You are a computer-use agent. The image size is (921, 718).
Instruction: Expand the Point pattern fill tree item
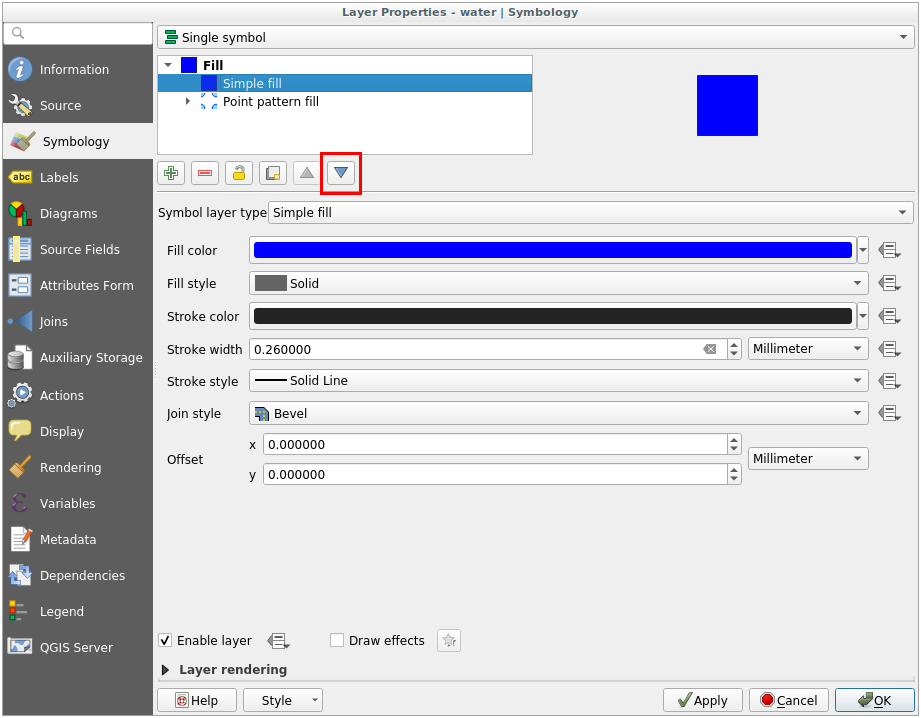click(188, 101)
